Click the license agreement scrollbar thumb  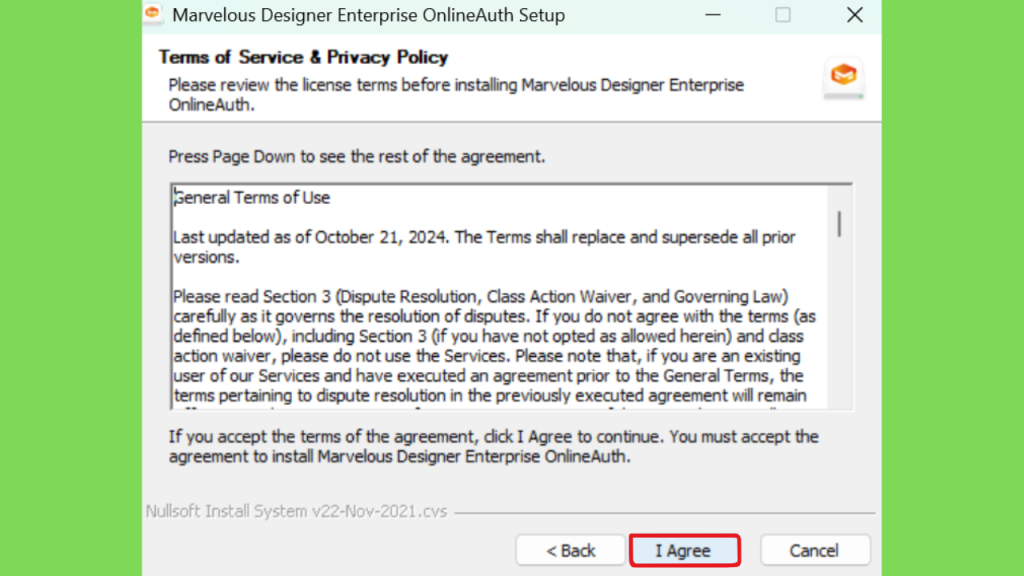(x=838, y=223)
